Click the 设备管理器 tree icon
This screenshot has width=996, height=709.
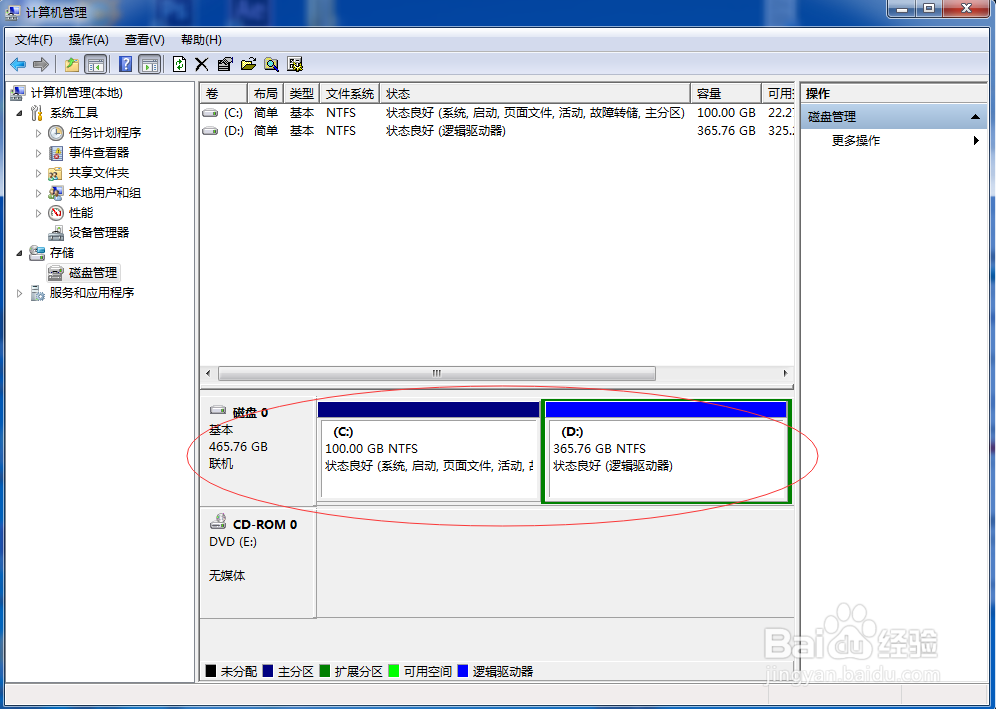pyautogui.click(x=56, y=233)
